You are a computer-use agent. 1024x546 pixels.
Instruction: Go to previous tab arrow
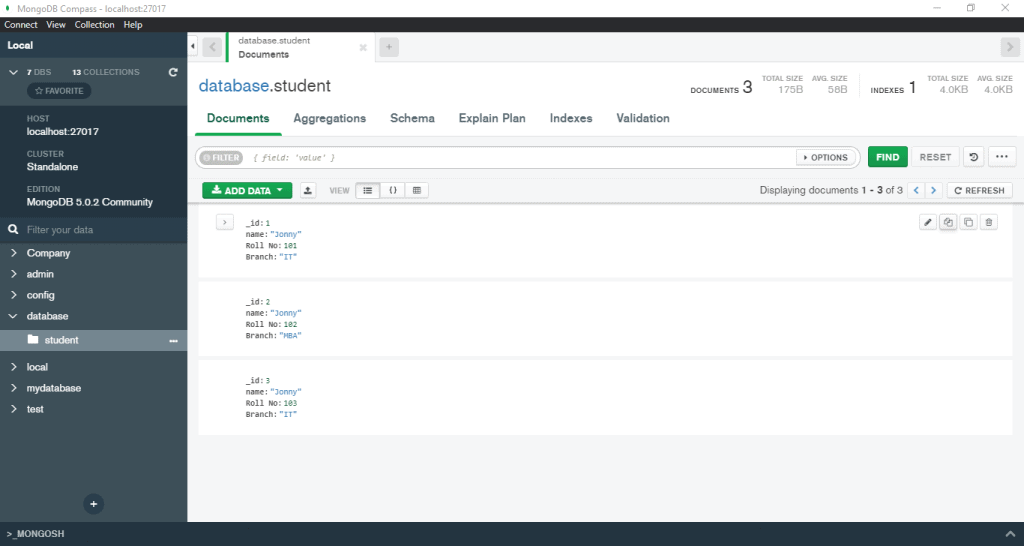coord(212,47)
